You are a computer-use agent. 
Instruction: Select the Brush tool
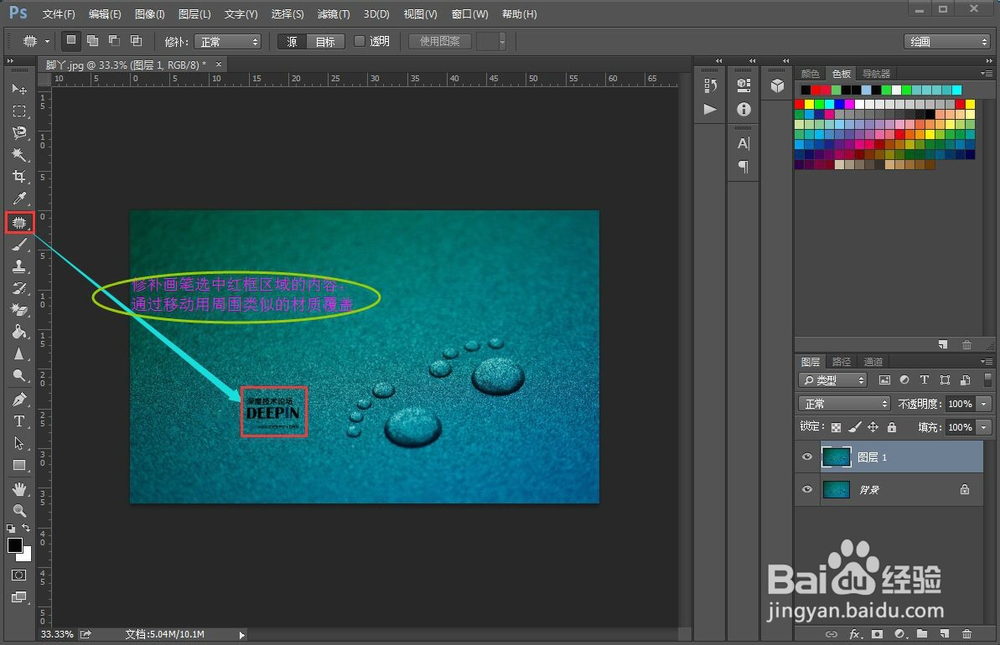[x=19, y=245]
